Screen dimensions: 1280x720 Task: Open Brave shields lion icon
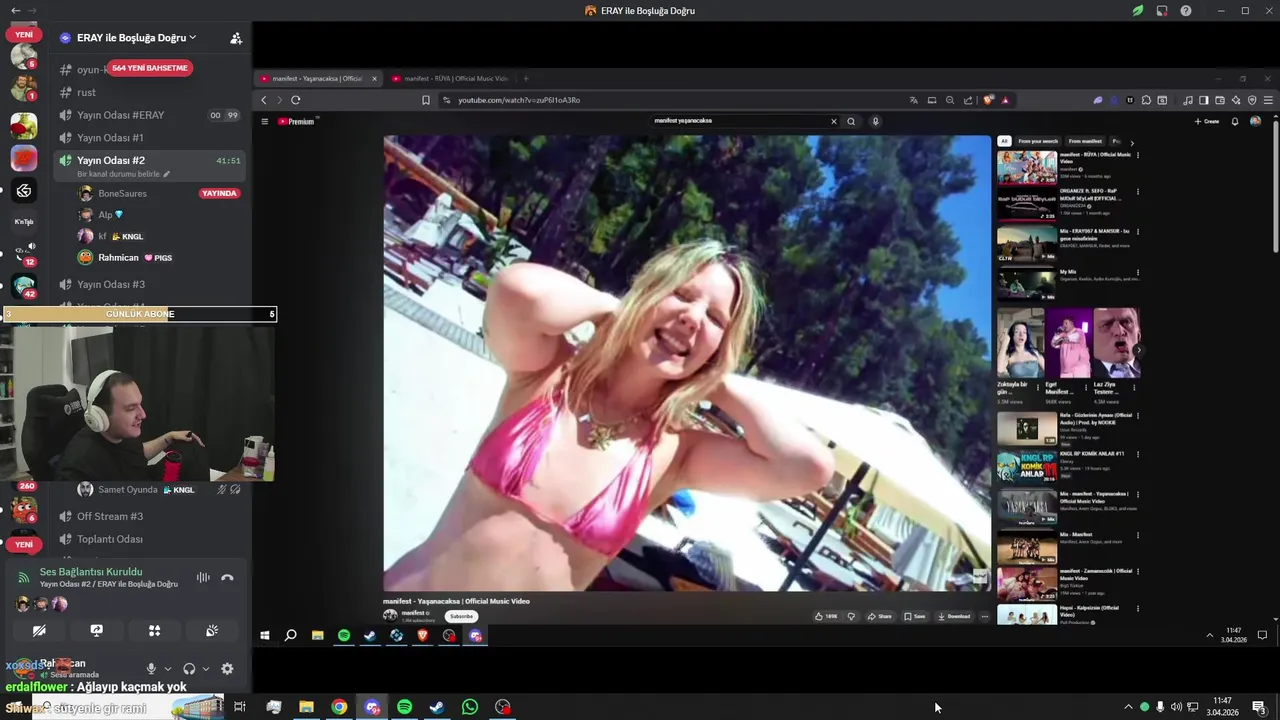pyautogui.click(x=989, y=100)
